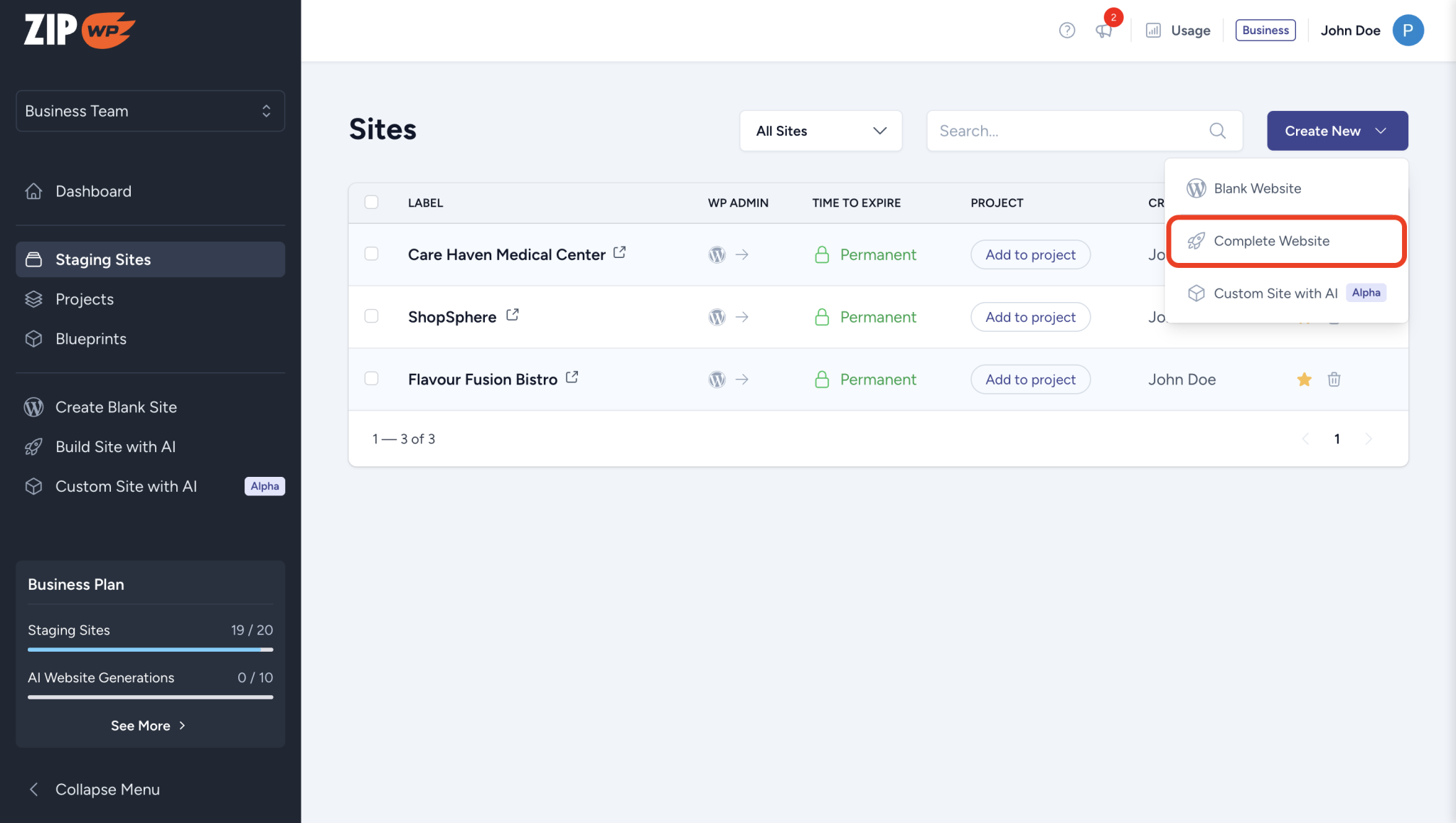Add Care Haven Medical Center to project
The image size is (1456, 823).
(1030, 254)
